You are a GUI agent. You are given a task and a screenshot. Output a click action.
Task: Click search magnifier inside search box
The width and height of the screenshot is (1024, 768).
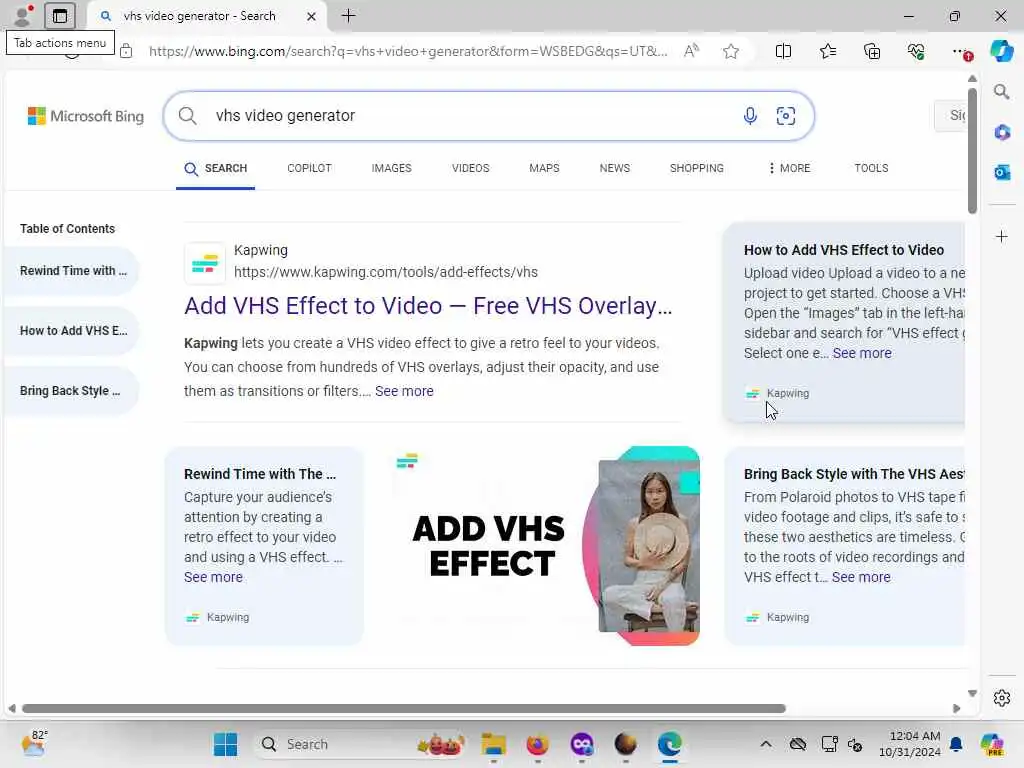187,116
